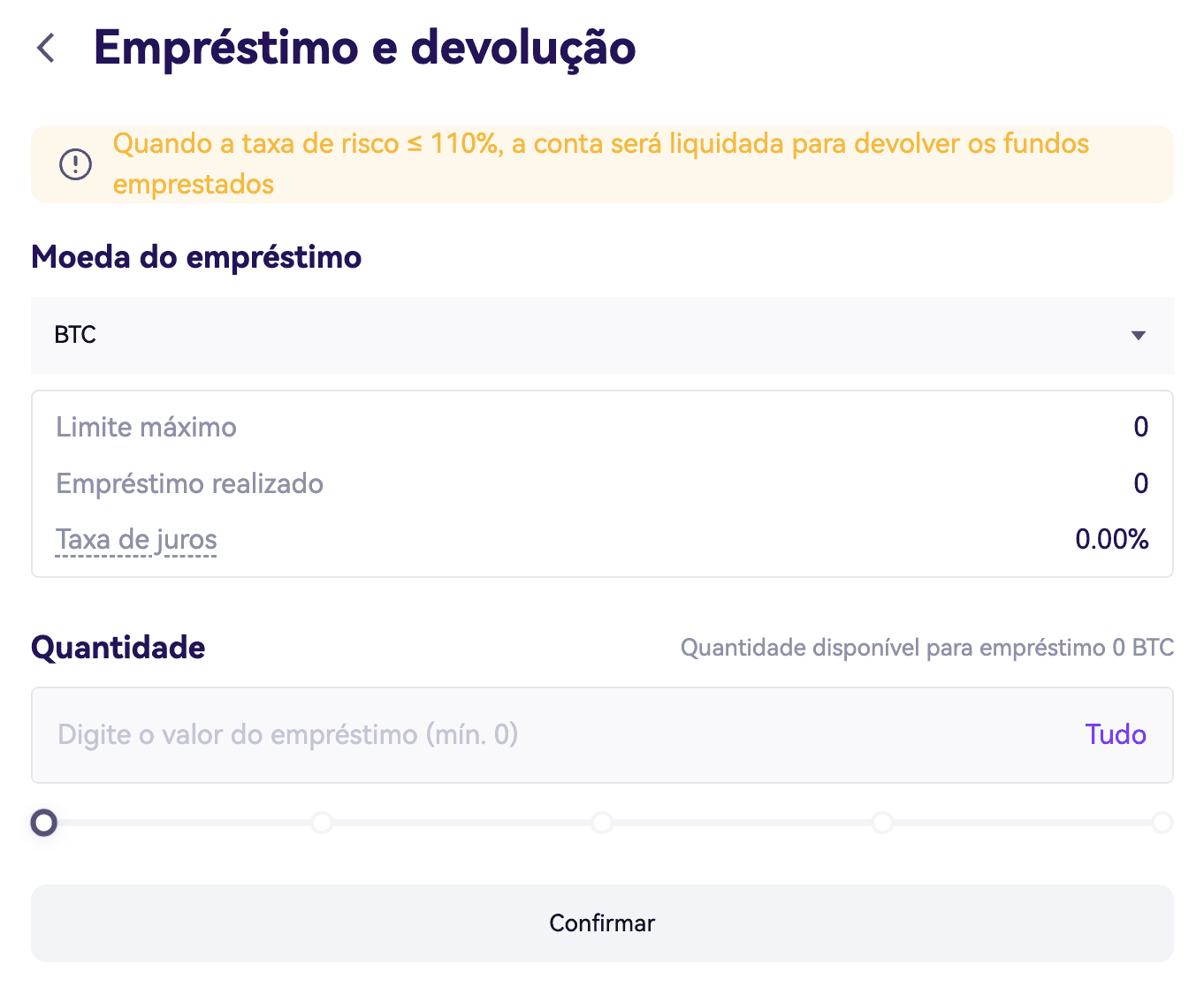
Task: Click the Empréstimo e devolução page title
Action: (364, 48)
